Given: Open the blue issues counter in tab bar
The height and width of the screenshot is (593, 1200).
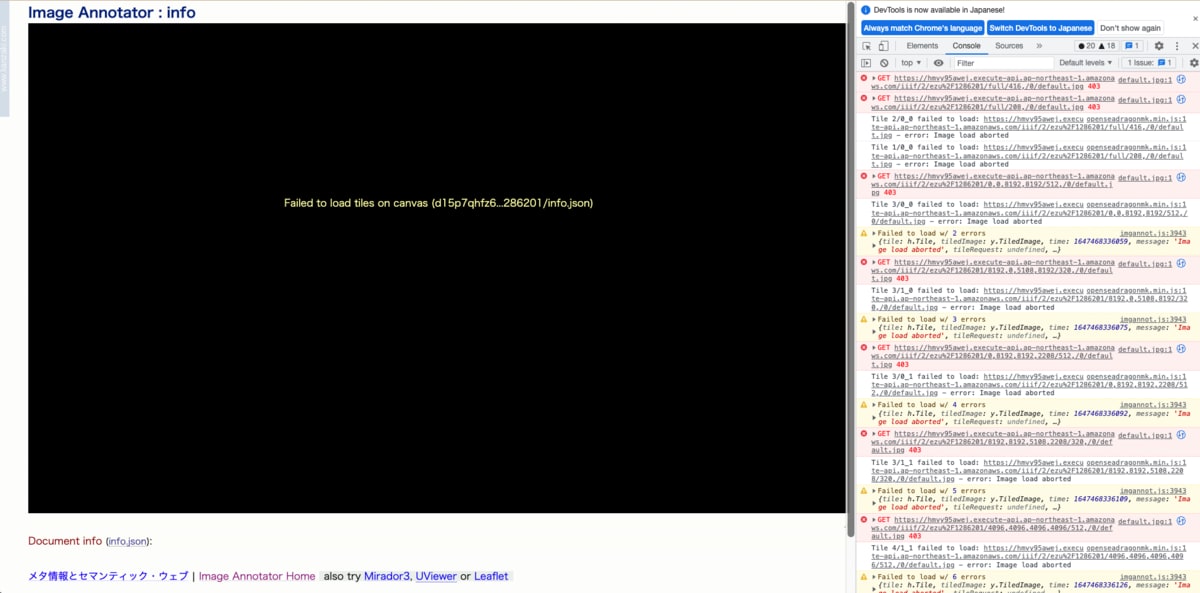Looking at the screenshot, I should point(1132,46).
